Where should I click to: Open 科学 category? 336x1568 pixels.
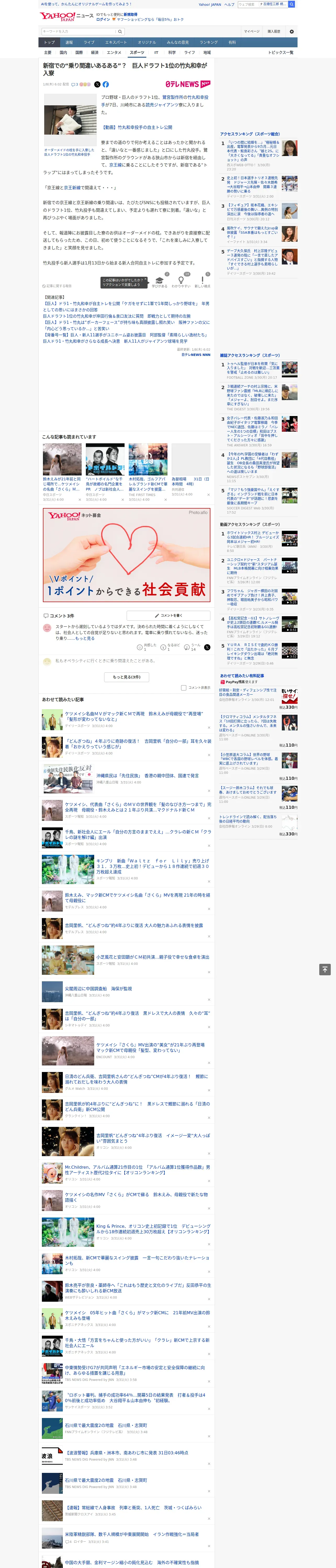172,53
